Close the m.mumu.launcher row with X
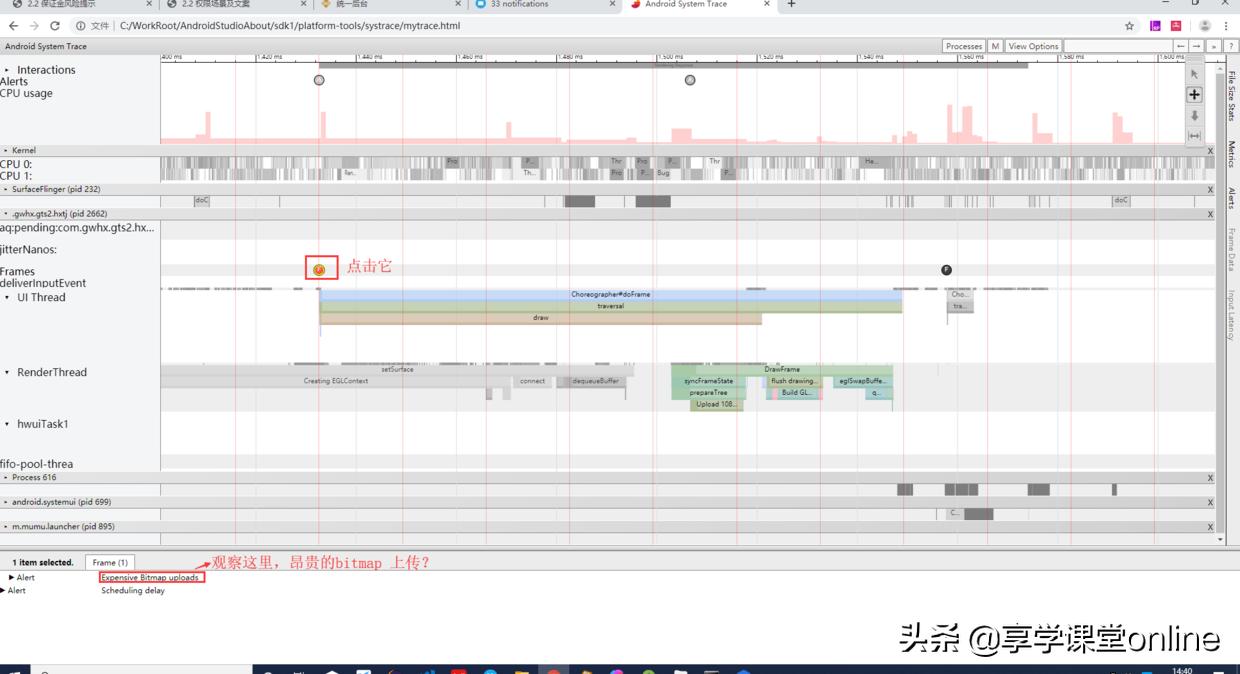Viewport: 1240px width, 674px height. [1210, 526]
